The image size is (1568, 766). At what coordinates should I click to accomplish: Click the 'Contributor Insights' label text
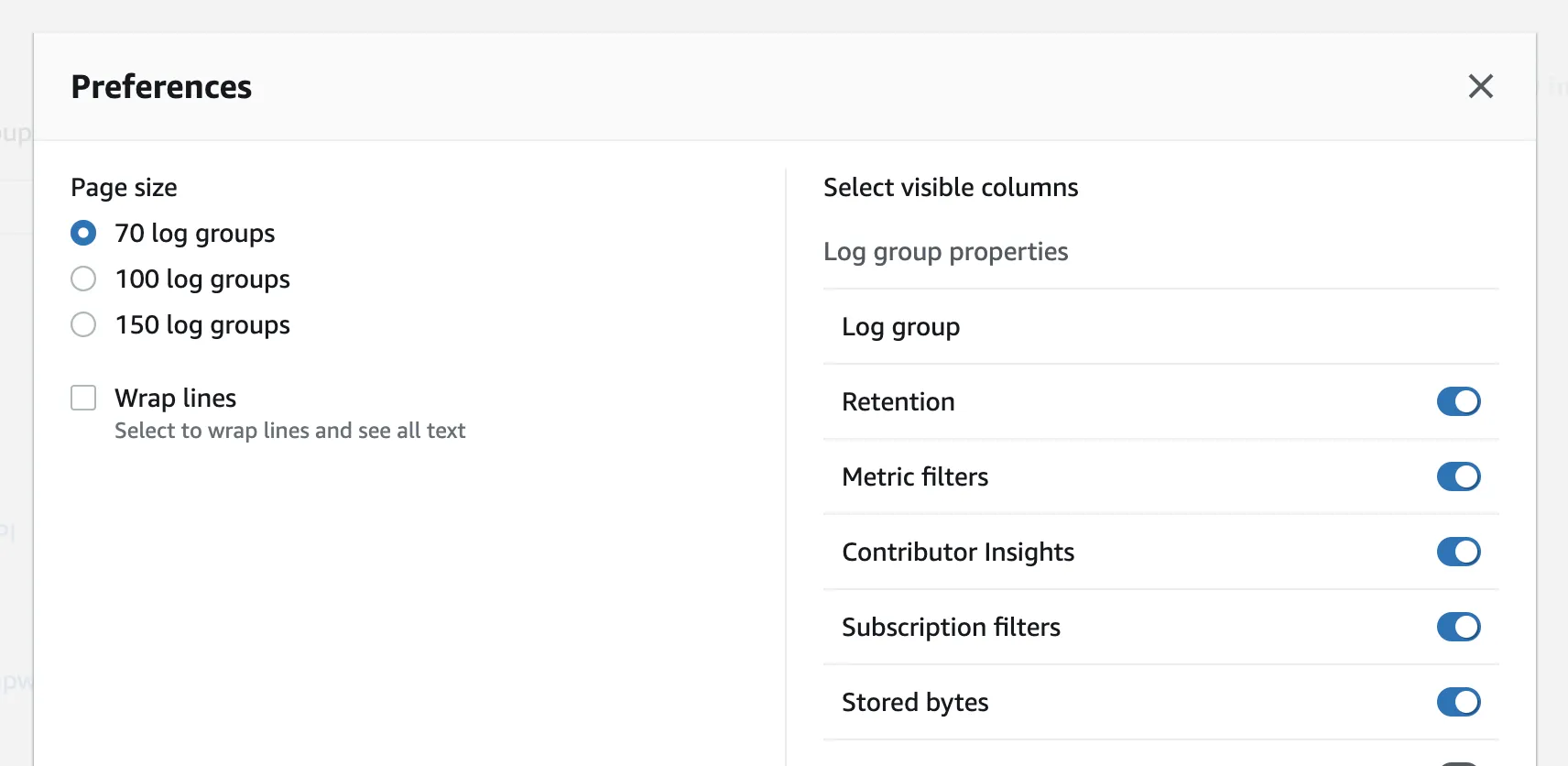click(957, 553)
